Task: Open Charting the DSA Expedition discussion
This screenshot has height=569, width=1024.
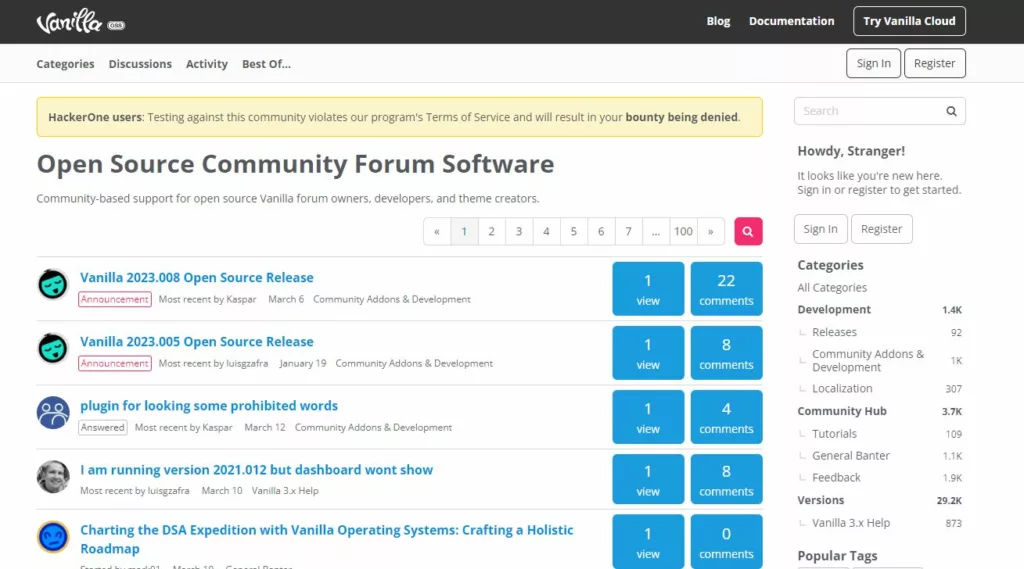Action: tap(327, 539)
